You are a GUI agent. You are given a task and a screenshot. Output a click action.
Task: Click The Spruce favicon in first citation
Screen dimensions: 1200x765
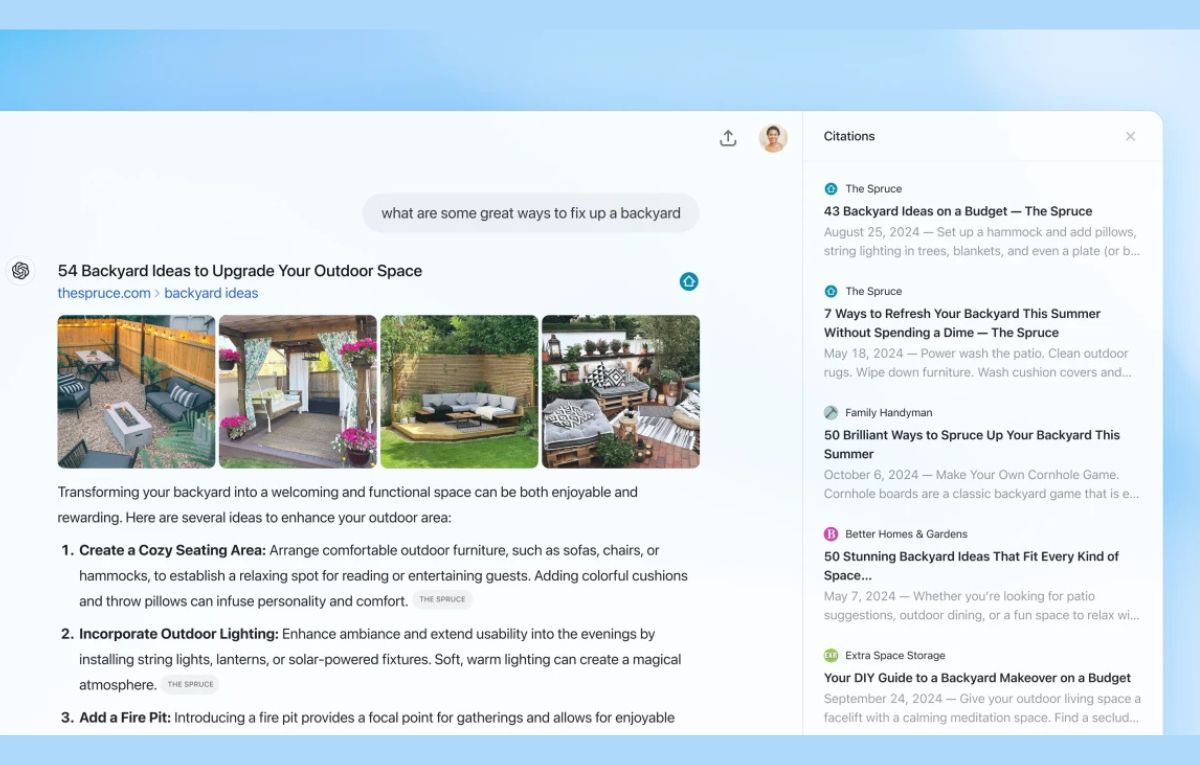point(830,189)
